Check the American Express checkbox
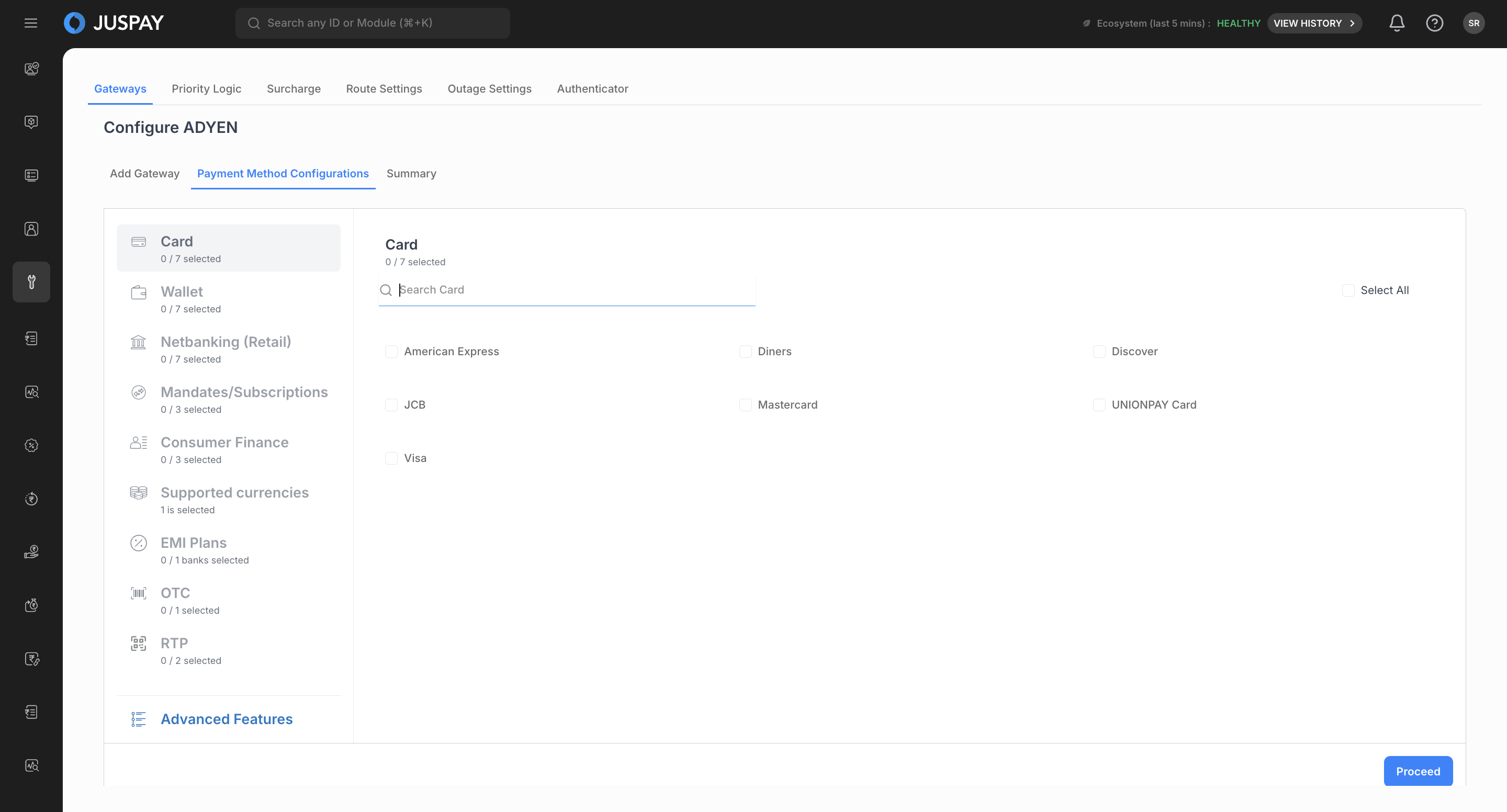 [x=391, y=352]
